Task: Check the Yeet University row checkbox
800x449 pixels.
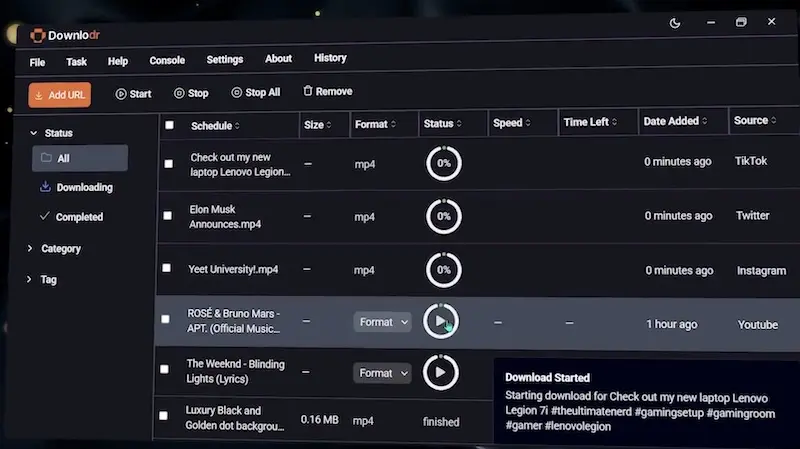Action: click(166, 268)
